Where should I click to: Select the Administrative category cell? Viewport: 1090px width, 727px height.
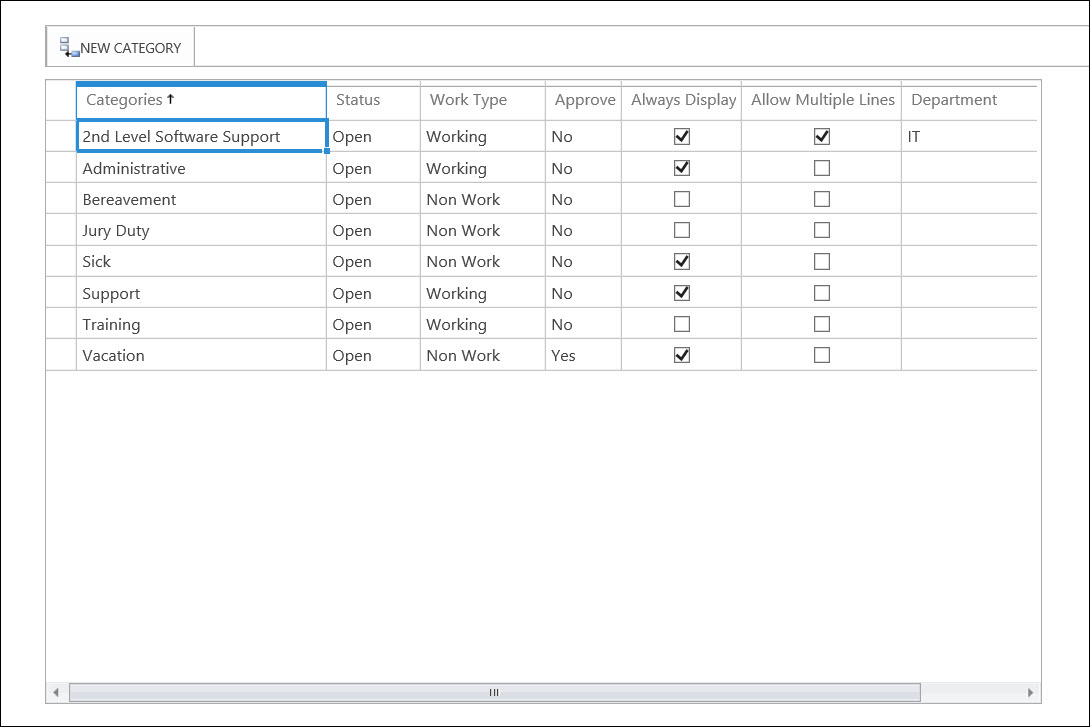pos(201,168)
